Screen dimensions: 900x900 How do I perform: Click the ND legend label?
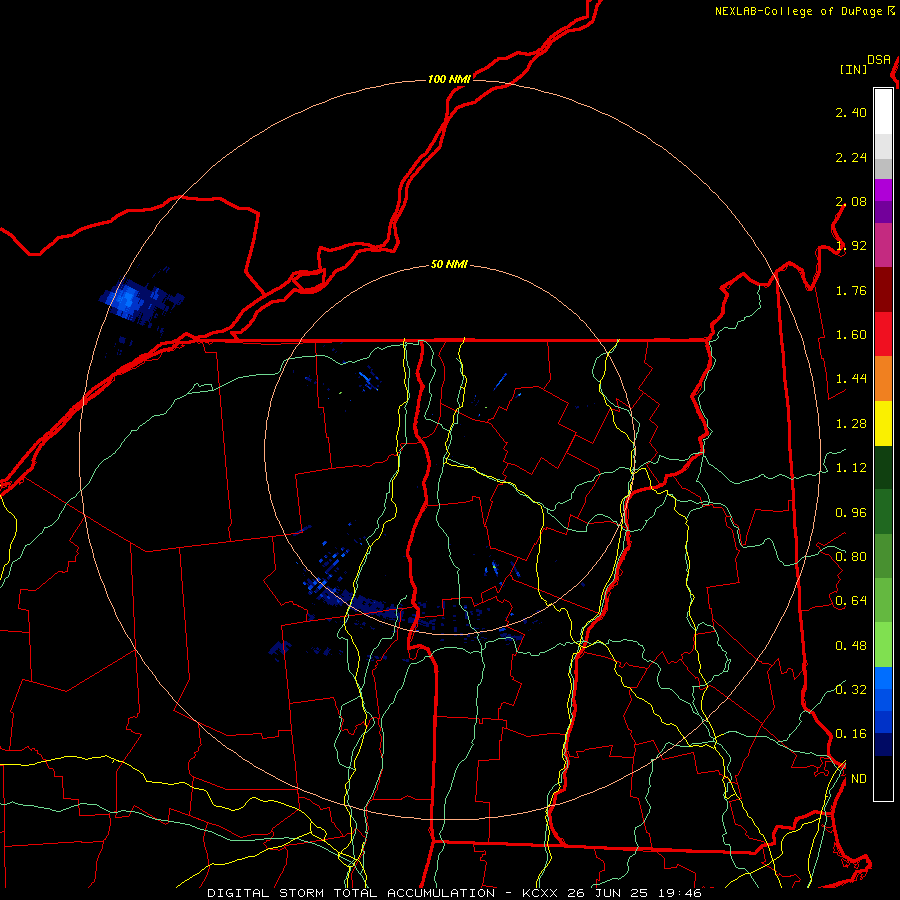click(x=859, y=779)
